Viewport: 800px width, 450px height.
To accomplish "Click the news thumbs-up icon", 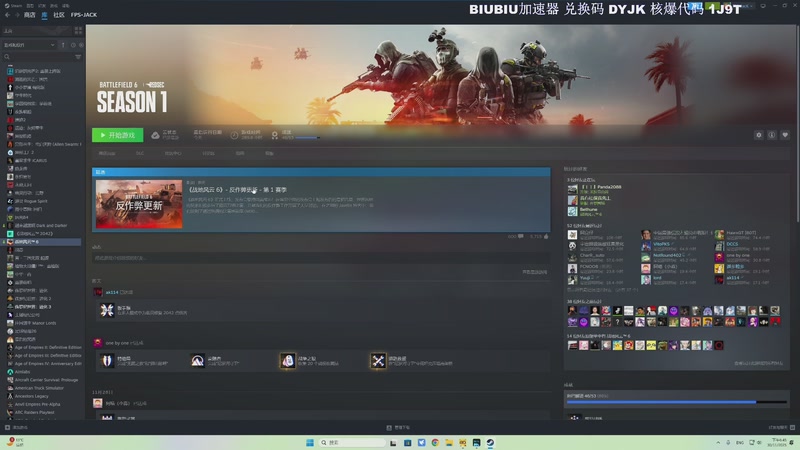I will click(x=546, y=237).
